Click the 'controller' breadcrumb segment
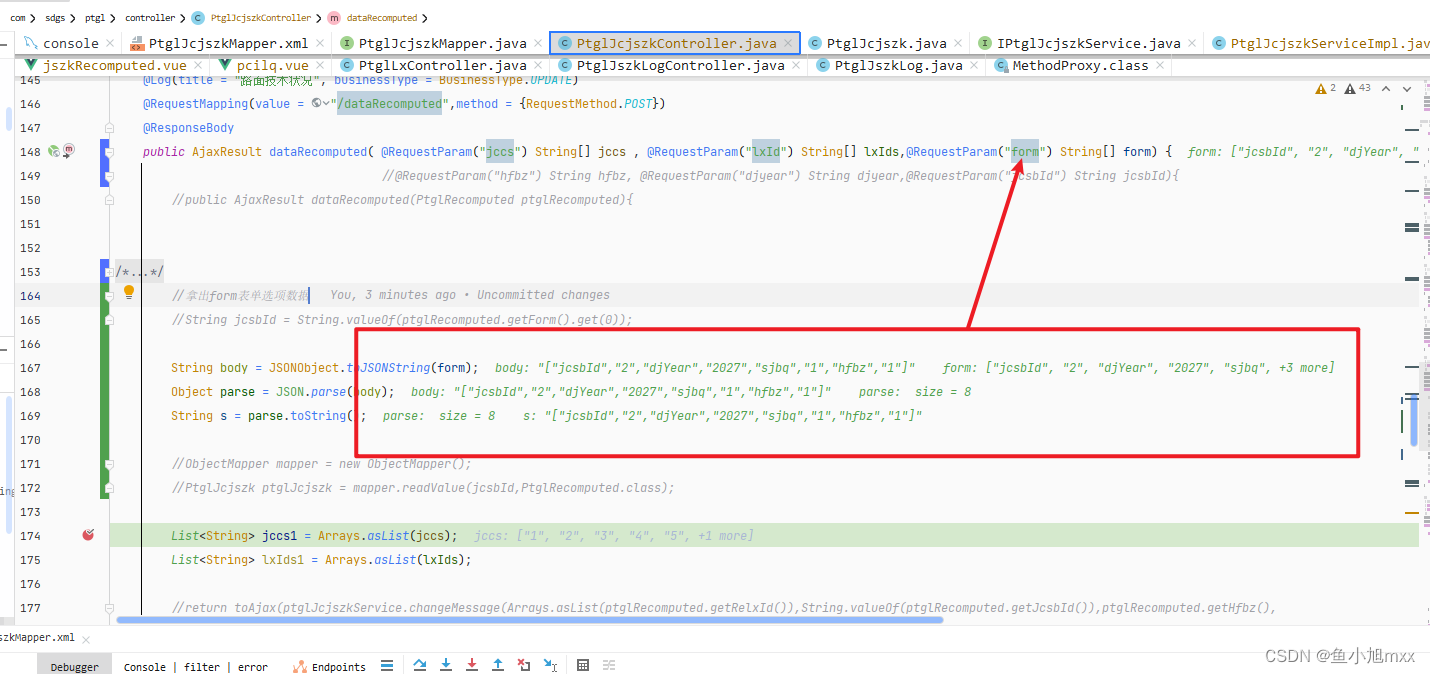 point(150,18)
